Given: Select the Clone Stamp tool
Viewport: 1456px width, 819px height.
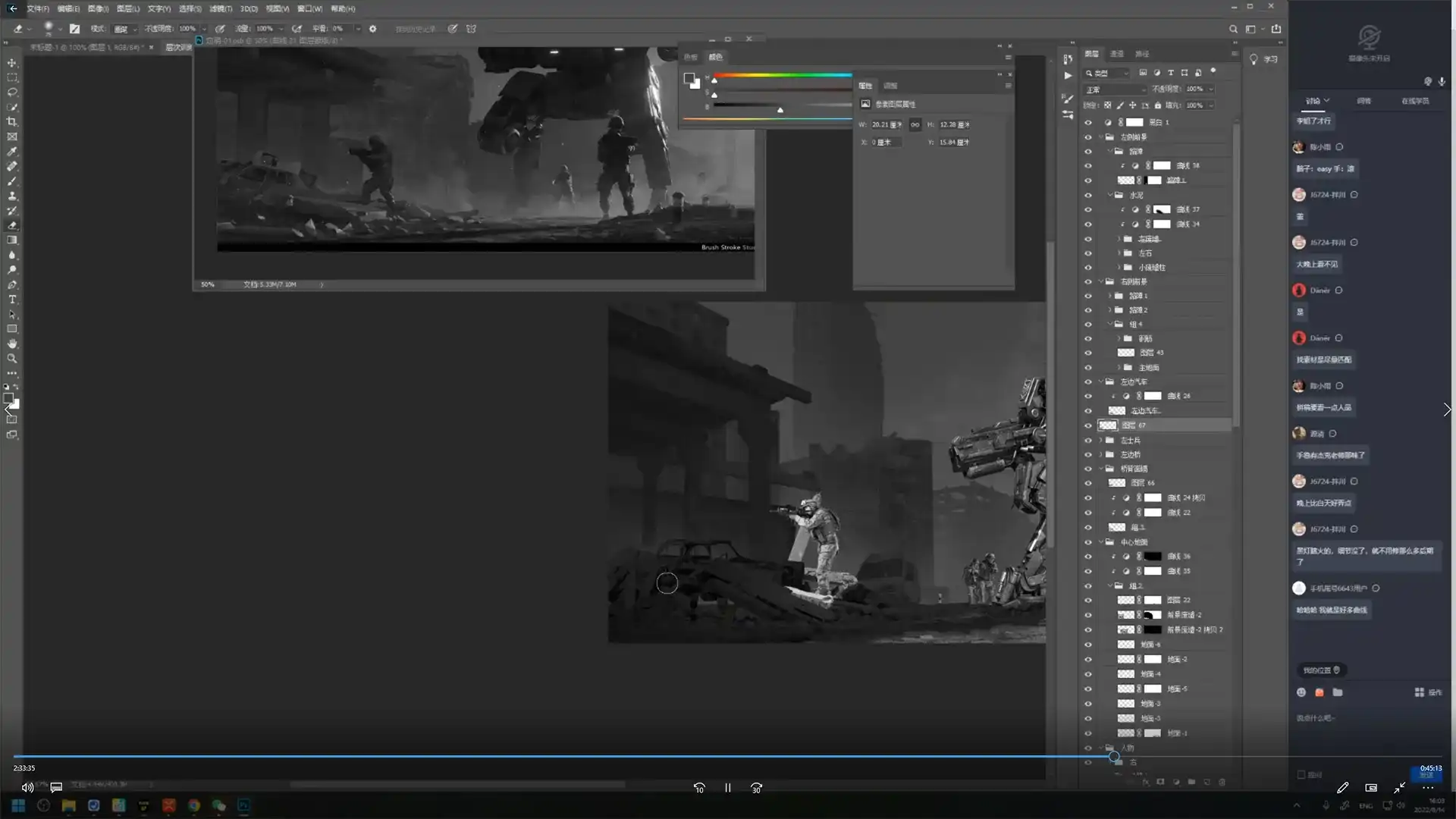Looking at the screenshot, I should [12, 196].
